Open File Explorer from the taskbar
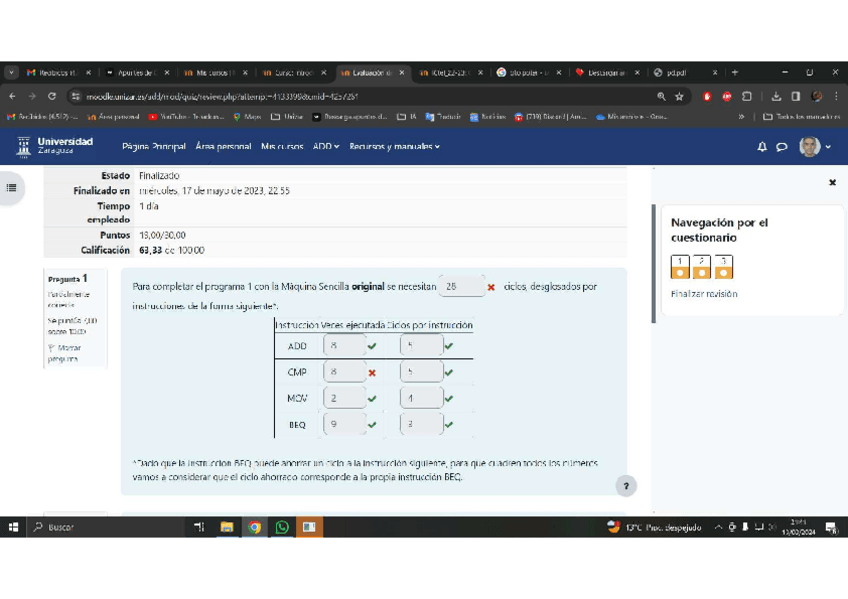Viewport: 848px width, 599px height. (x=227, y=527)
